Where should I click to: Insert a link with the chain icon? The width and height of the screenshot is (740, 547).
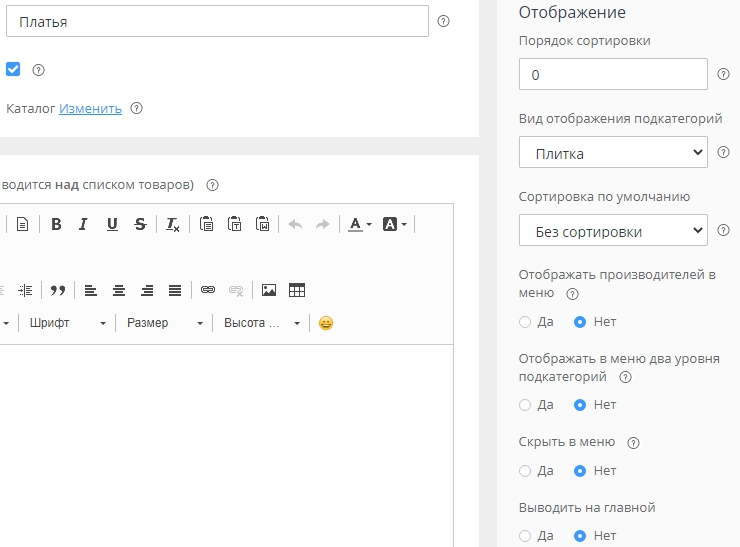(x=208, y=290)
